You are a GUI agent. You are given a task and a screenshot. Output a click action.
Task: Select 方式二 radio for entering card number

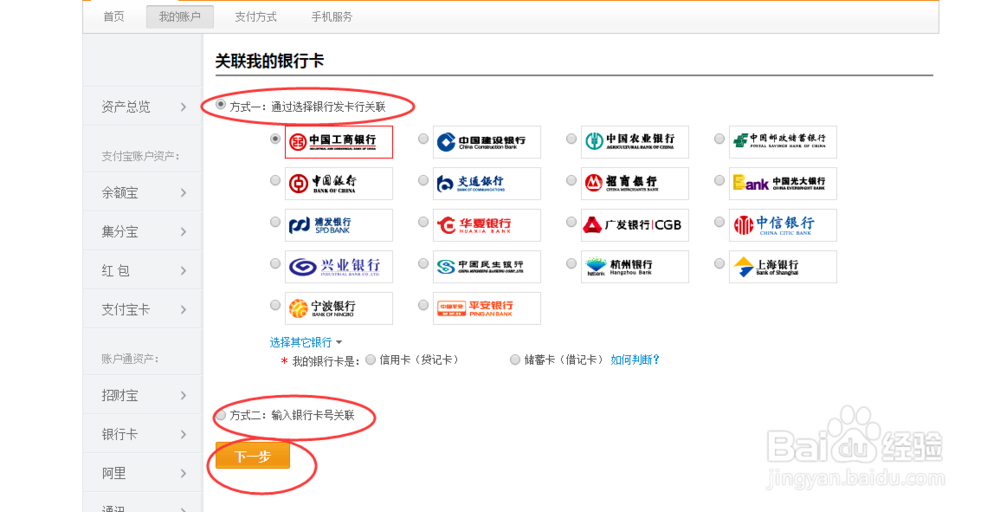click(221, 415)
